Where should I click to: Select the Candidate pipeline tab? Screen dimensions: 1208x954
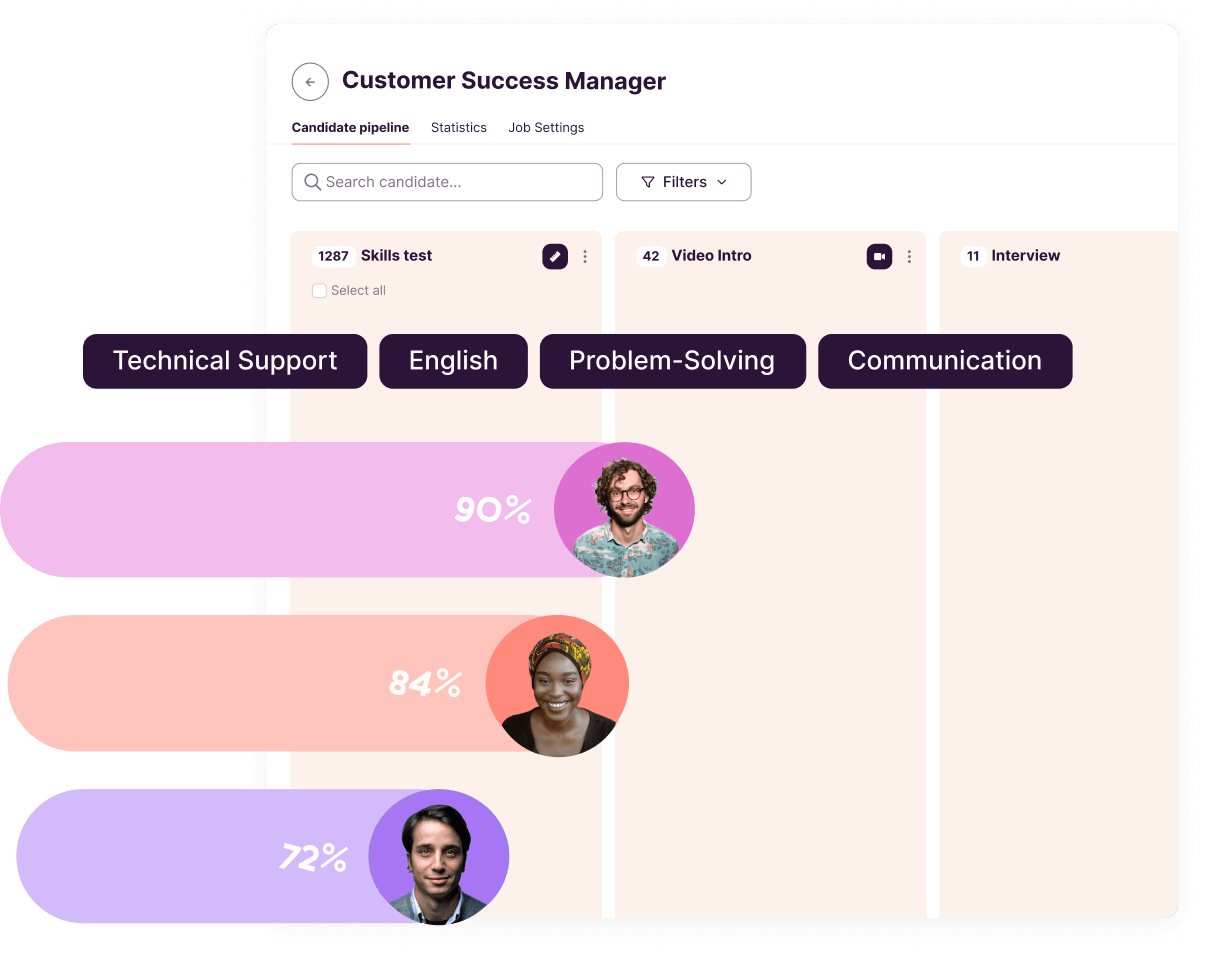pos(350,128)
